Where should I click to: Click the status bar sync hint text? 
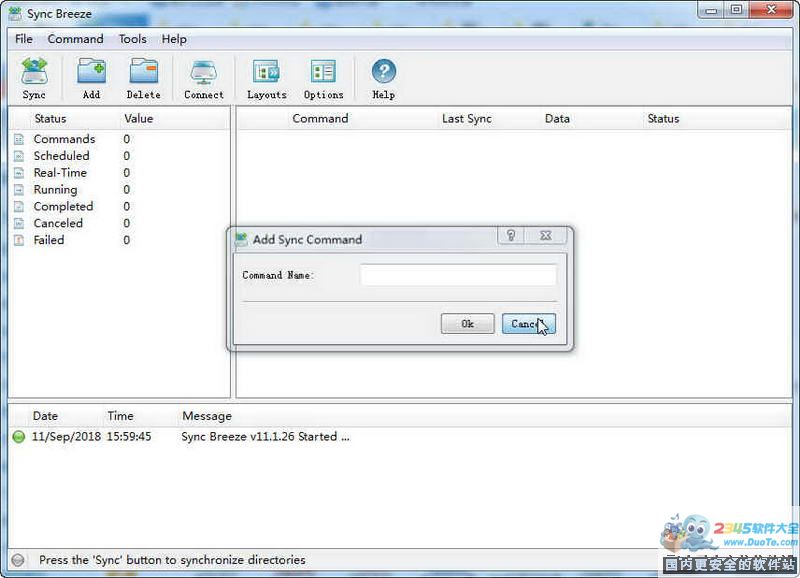coord(172,560)
